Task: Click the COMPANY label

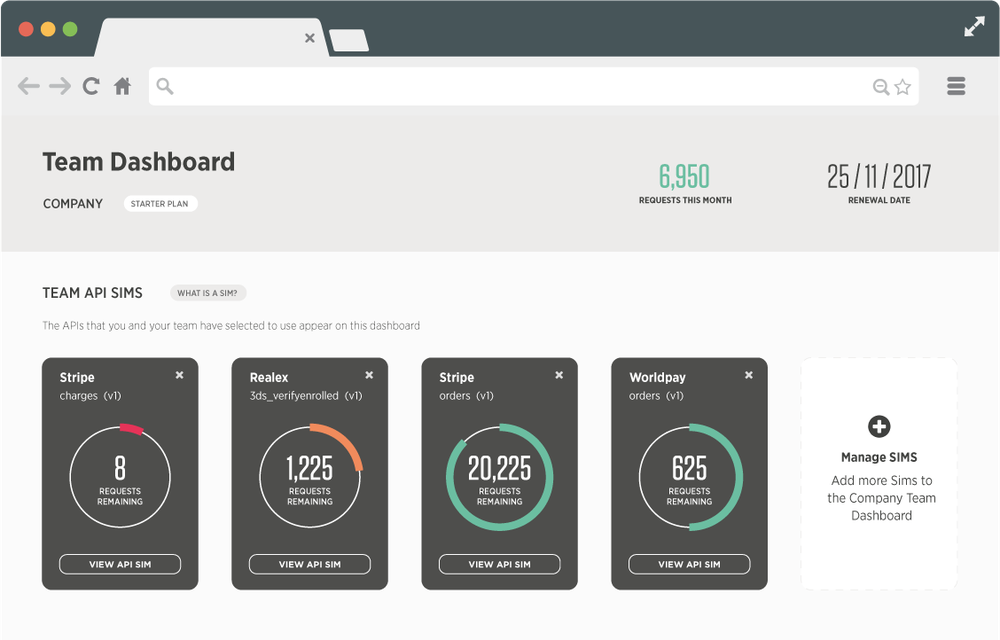Action: pos(73,203)
